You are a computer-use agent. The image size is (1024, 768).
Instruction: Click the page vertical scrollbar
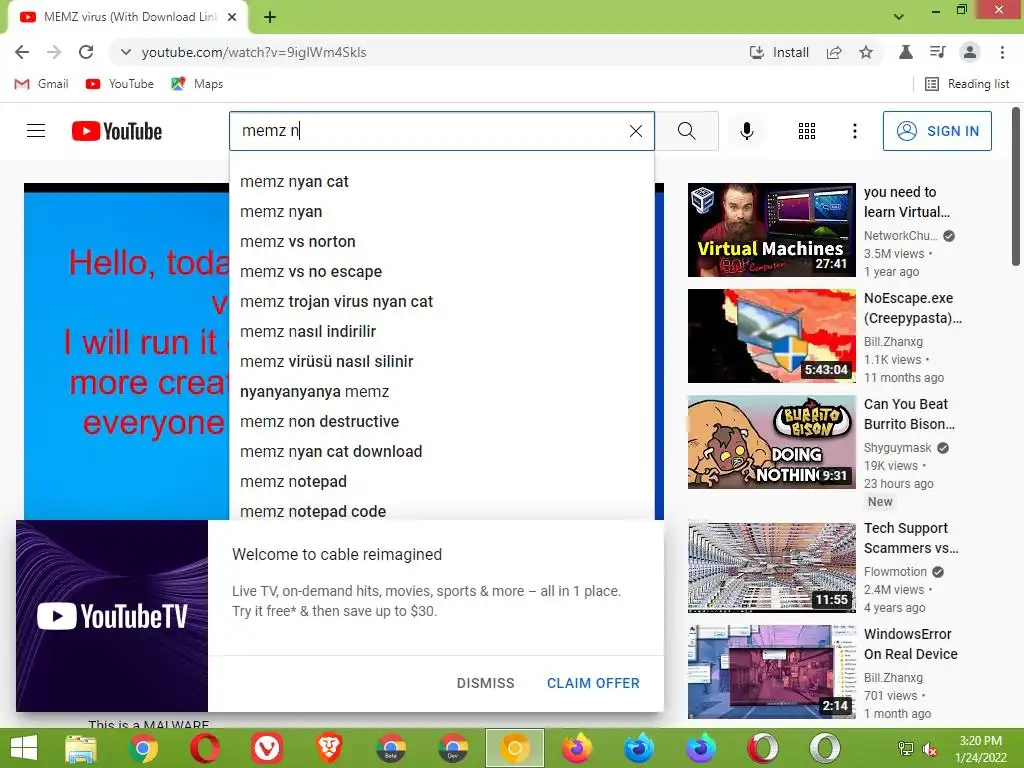point(1016,186)
